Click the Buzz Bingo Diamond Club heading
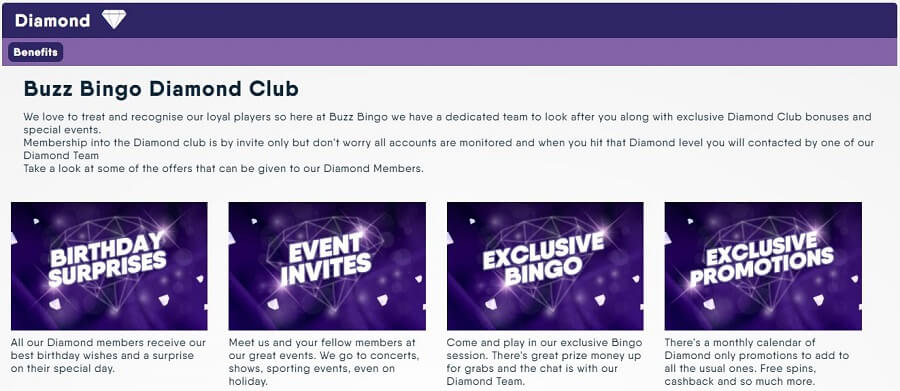The image size is (900, 391). [x=161, y=89]
